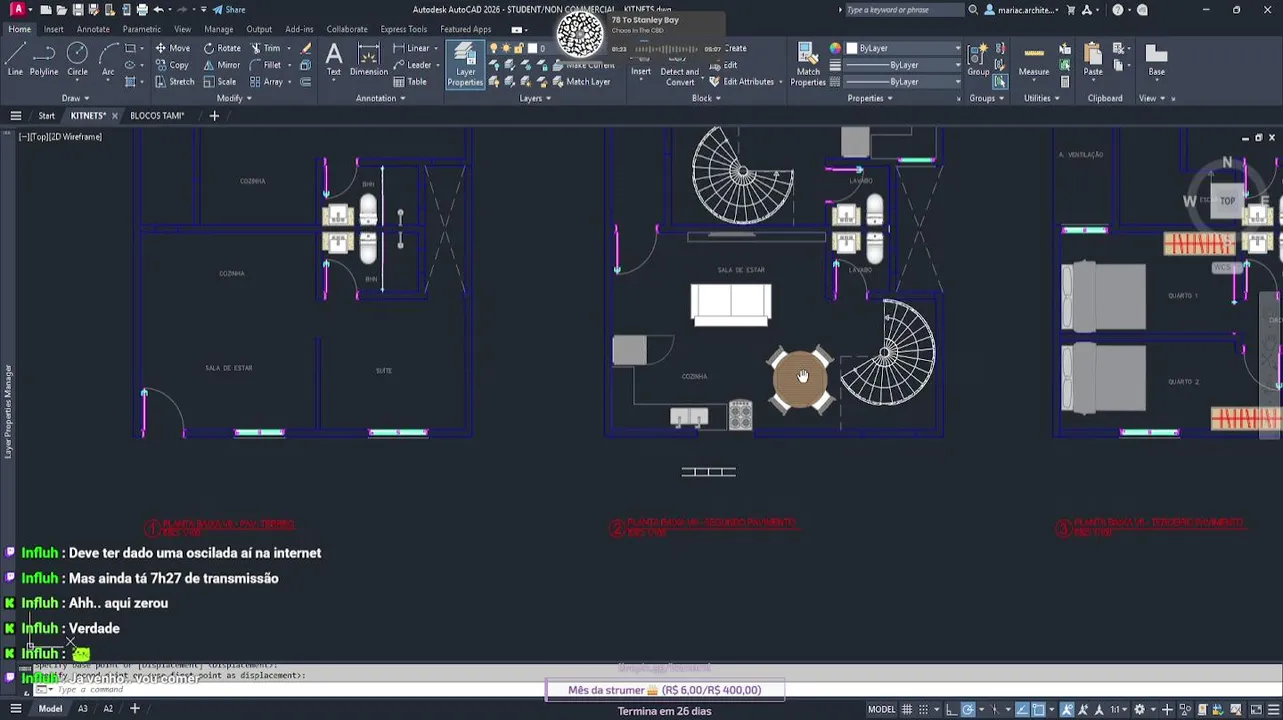Screen dimensions: 1283x720
Task: Click the Paste clipboard button
Action: 1093,59
